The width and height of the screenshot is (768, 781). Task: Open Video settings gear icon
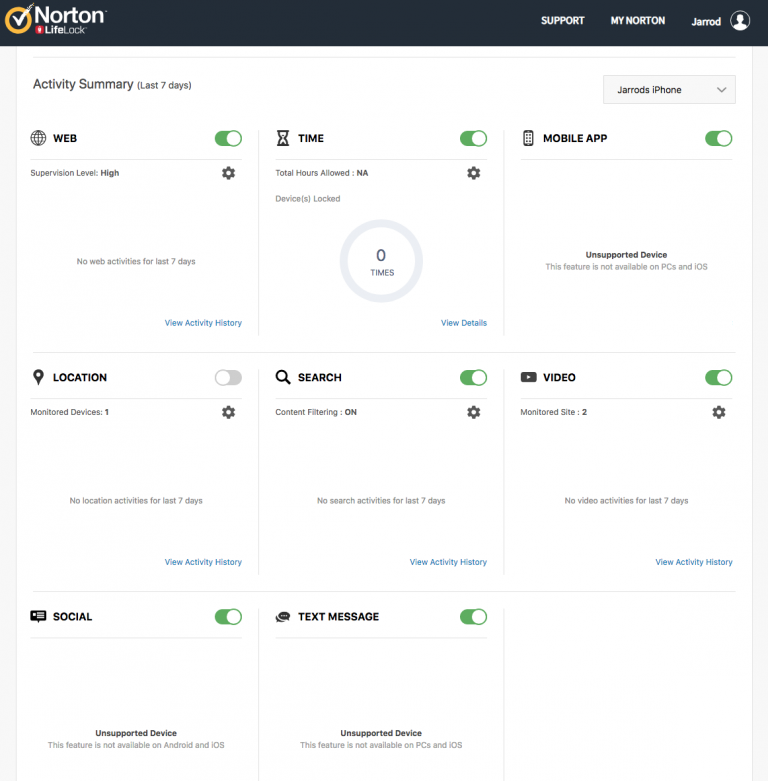[718, 412]
